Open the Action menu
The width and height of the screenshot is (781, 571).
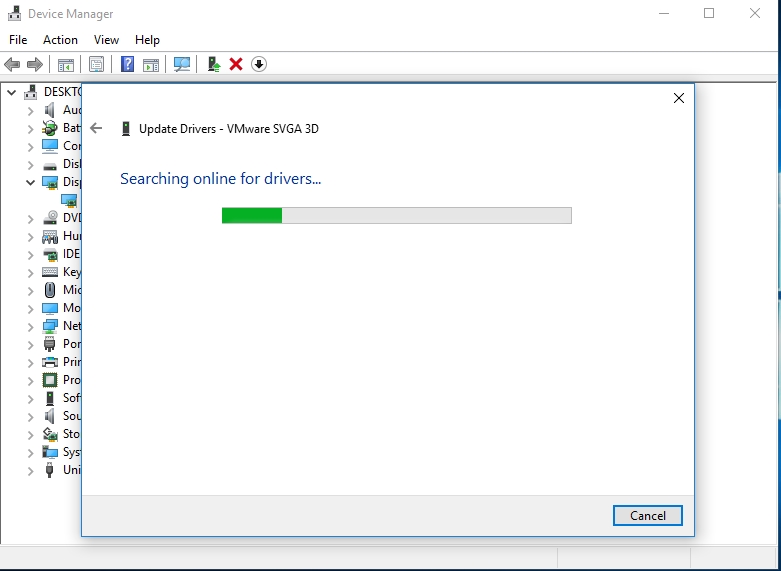pyautogui.click(x=60, y=40)
